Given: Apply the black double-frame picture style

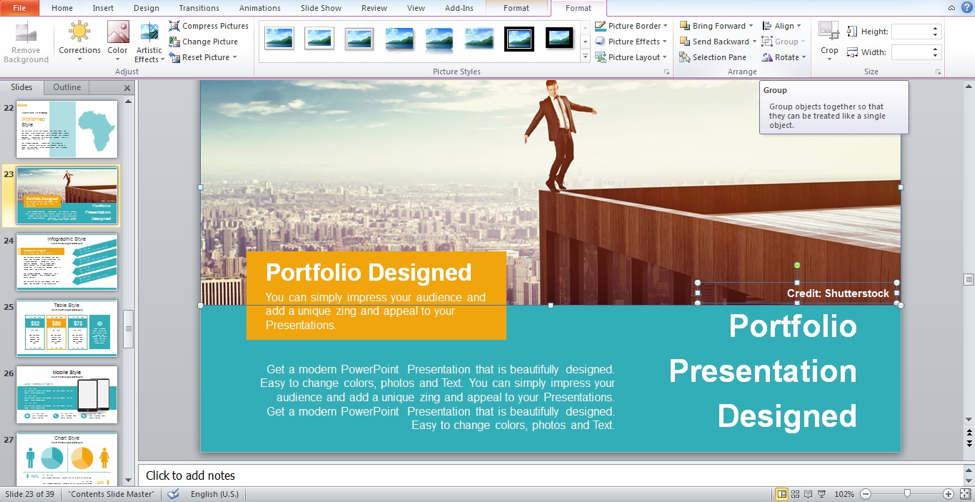Looking at the screenshot, I should (x=519, y=39).
